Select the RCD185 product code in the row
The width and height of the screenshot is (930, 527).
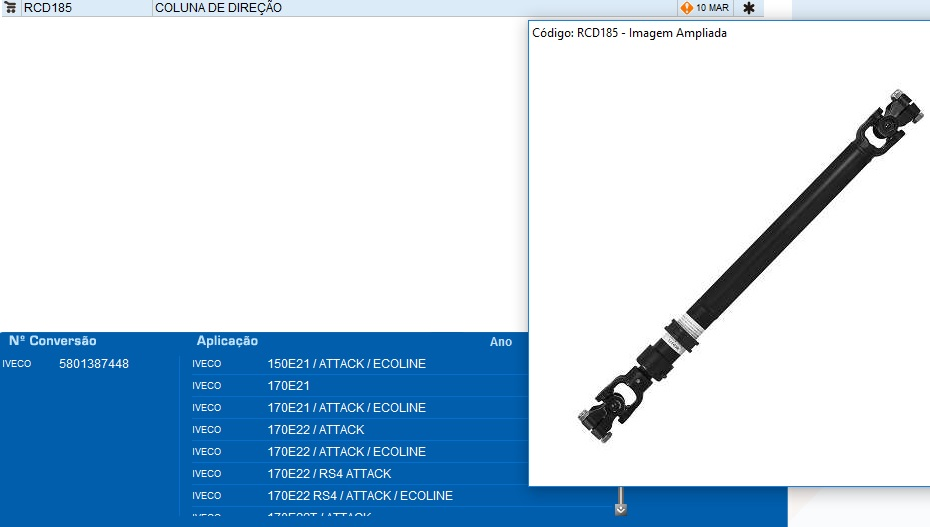point(48,8)
